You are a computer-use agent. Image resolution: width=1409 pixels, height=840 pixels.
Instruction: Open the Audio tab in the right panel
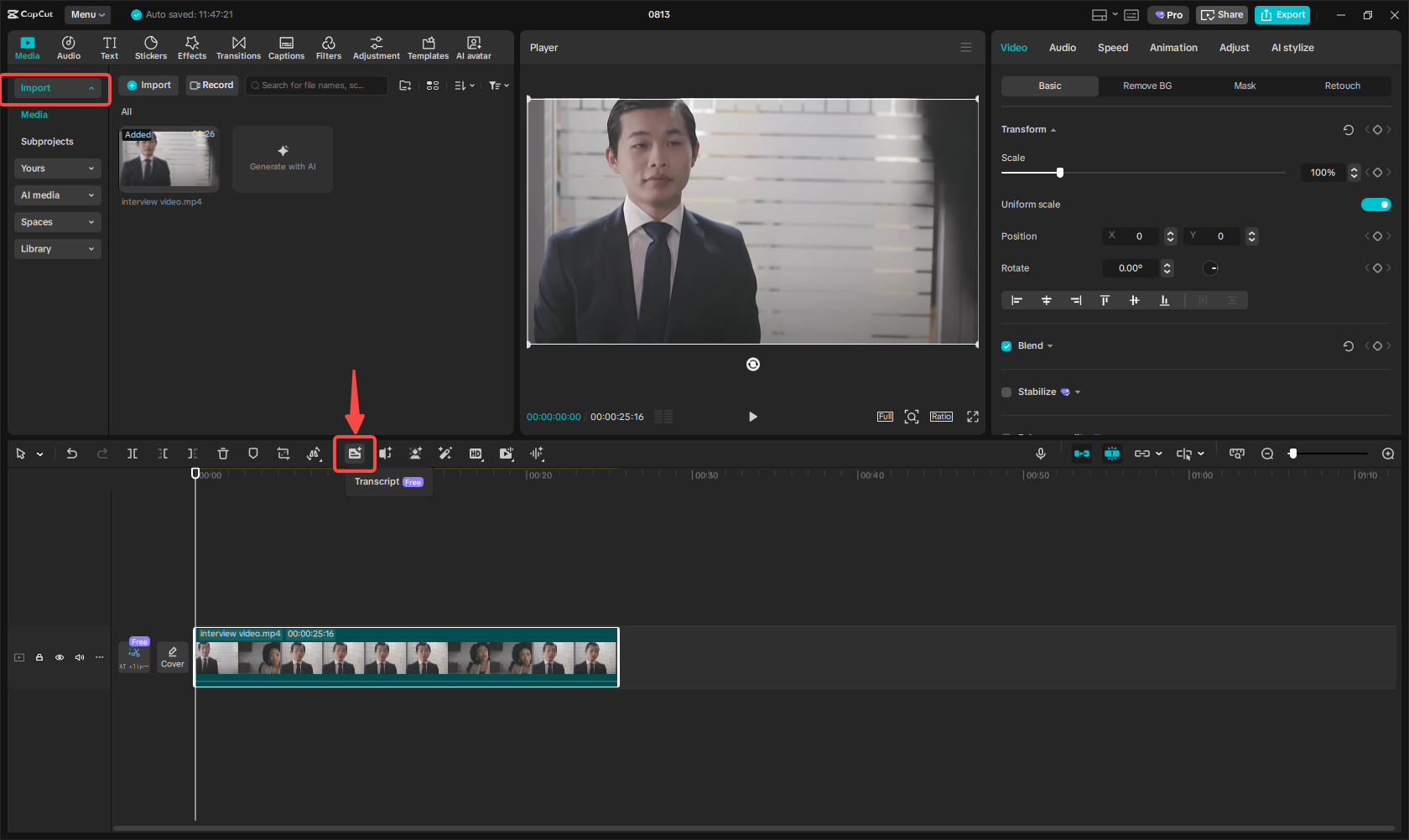pos(1062,48)
